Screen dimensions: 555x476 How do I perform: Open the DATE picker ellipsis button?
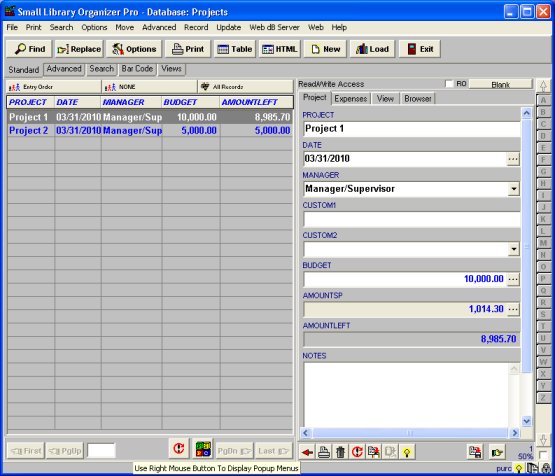pos(513,159)
